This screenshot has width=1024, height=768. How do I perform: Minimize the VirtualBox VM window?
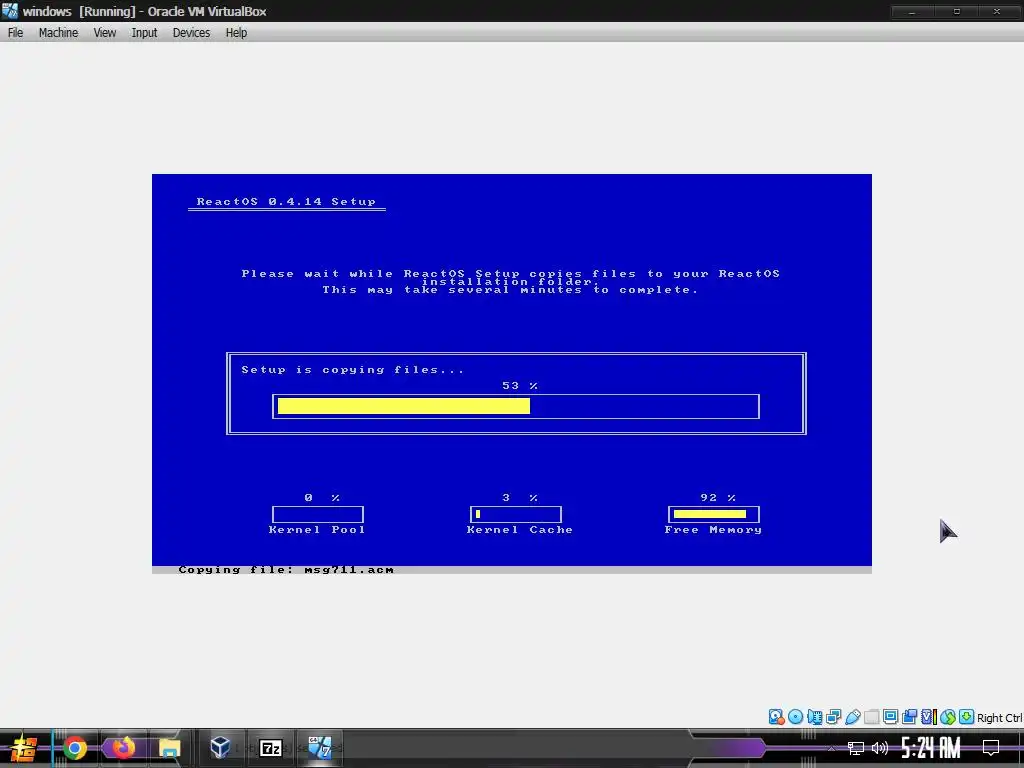click(x=912, y=11)
